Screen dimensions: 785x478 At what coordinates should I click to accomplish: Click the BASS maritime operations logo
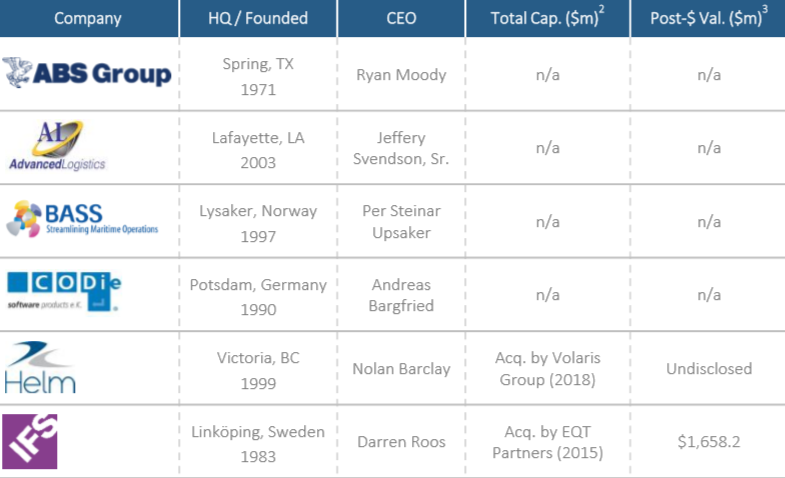click(x=82, y=220)
